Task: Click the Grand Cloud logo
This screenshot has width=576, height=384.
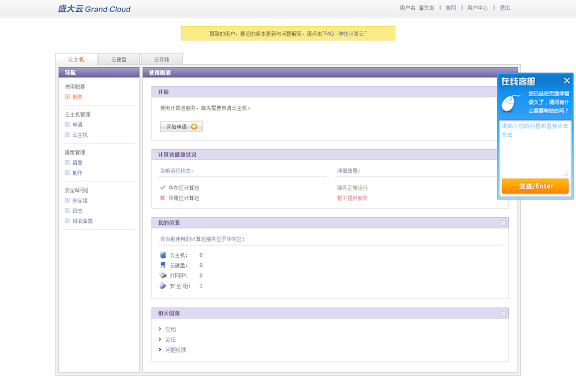Action: 94,8
